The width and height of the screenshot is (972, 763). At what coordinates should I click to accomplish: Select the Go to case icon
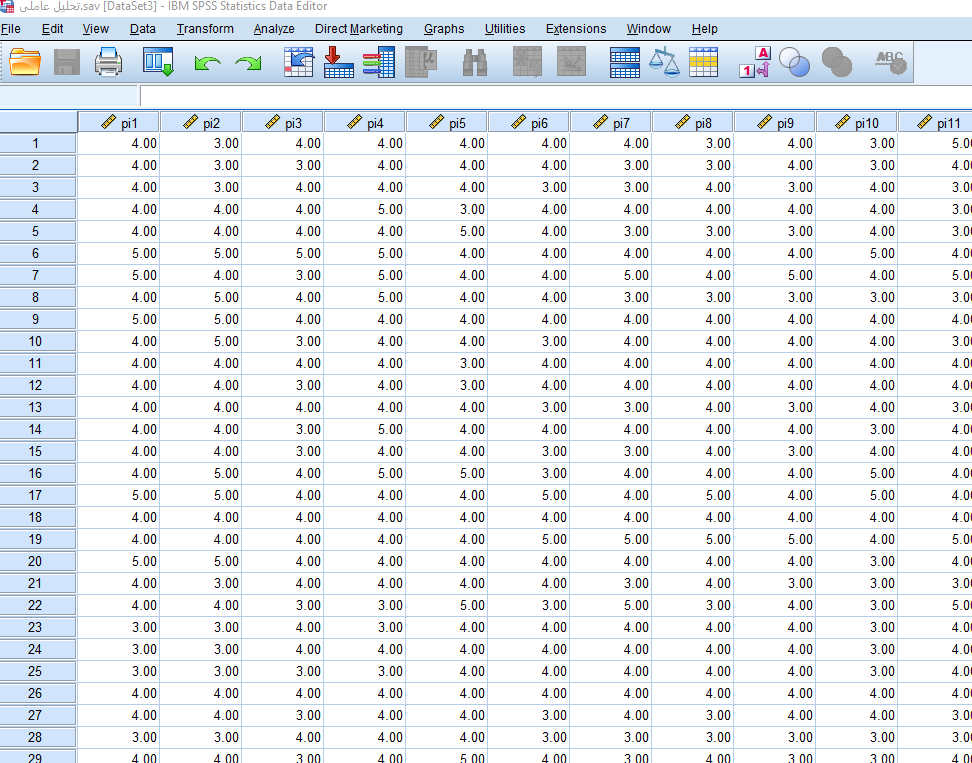(x=298, y=63)
